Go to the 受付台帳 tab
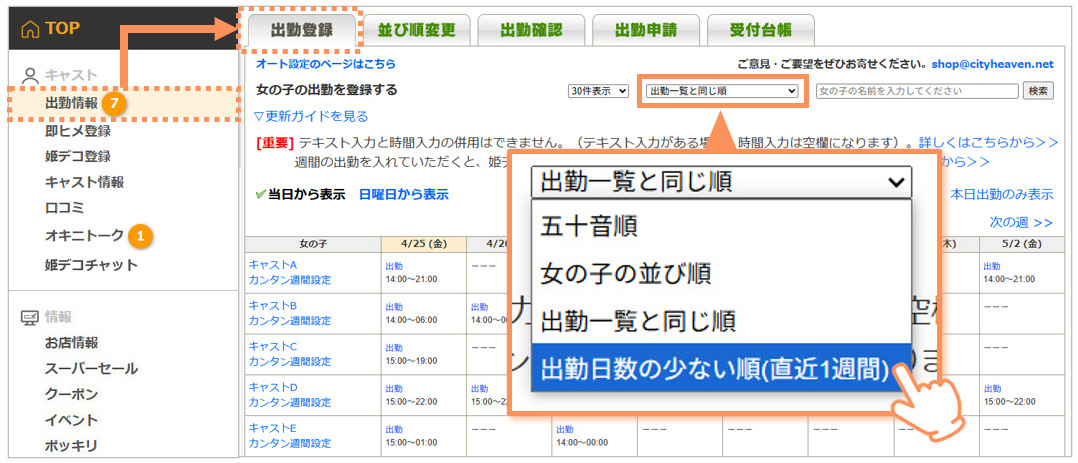The height and width of the screenshot is (463, 1078). click(760, 30)
